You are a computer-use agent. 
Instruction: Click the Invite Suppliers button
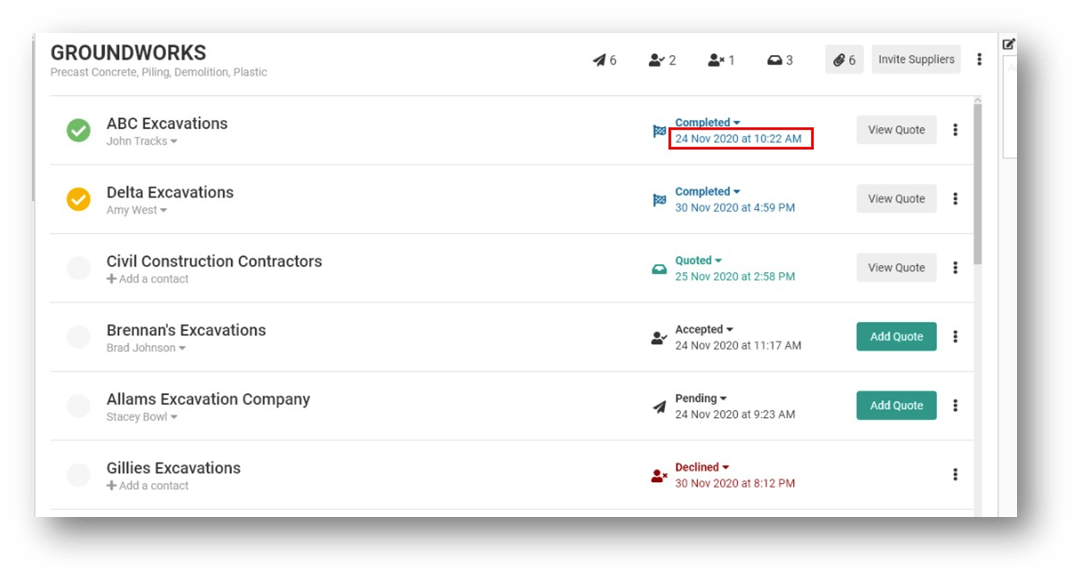point(916,60)
